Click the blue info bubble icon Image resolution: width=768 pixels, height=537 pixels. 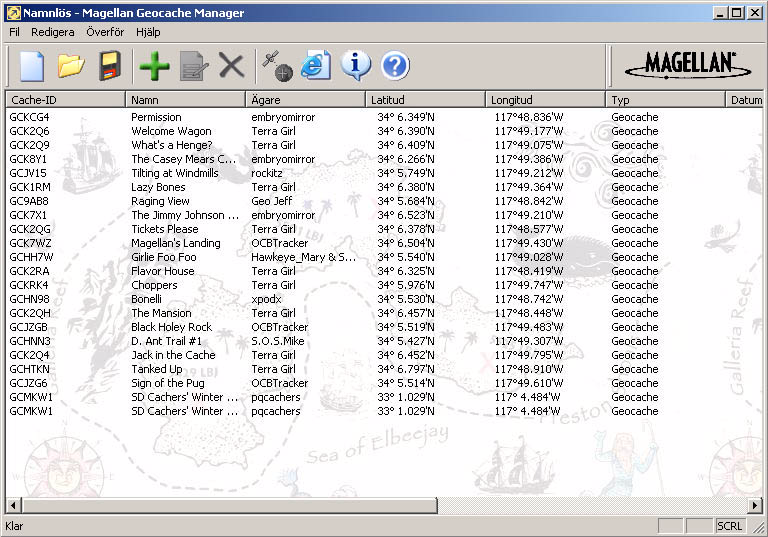356,66
